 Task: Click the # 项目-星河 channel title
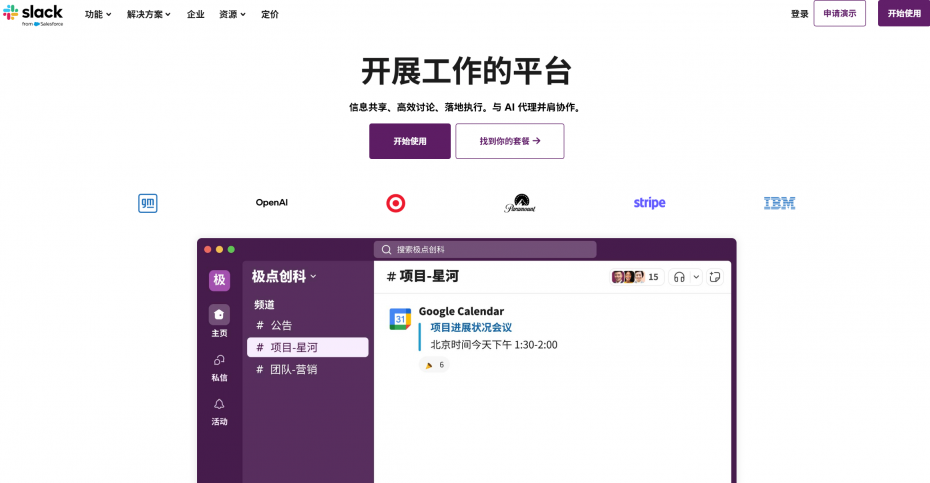[423, 277]
